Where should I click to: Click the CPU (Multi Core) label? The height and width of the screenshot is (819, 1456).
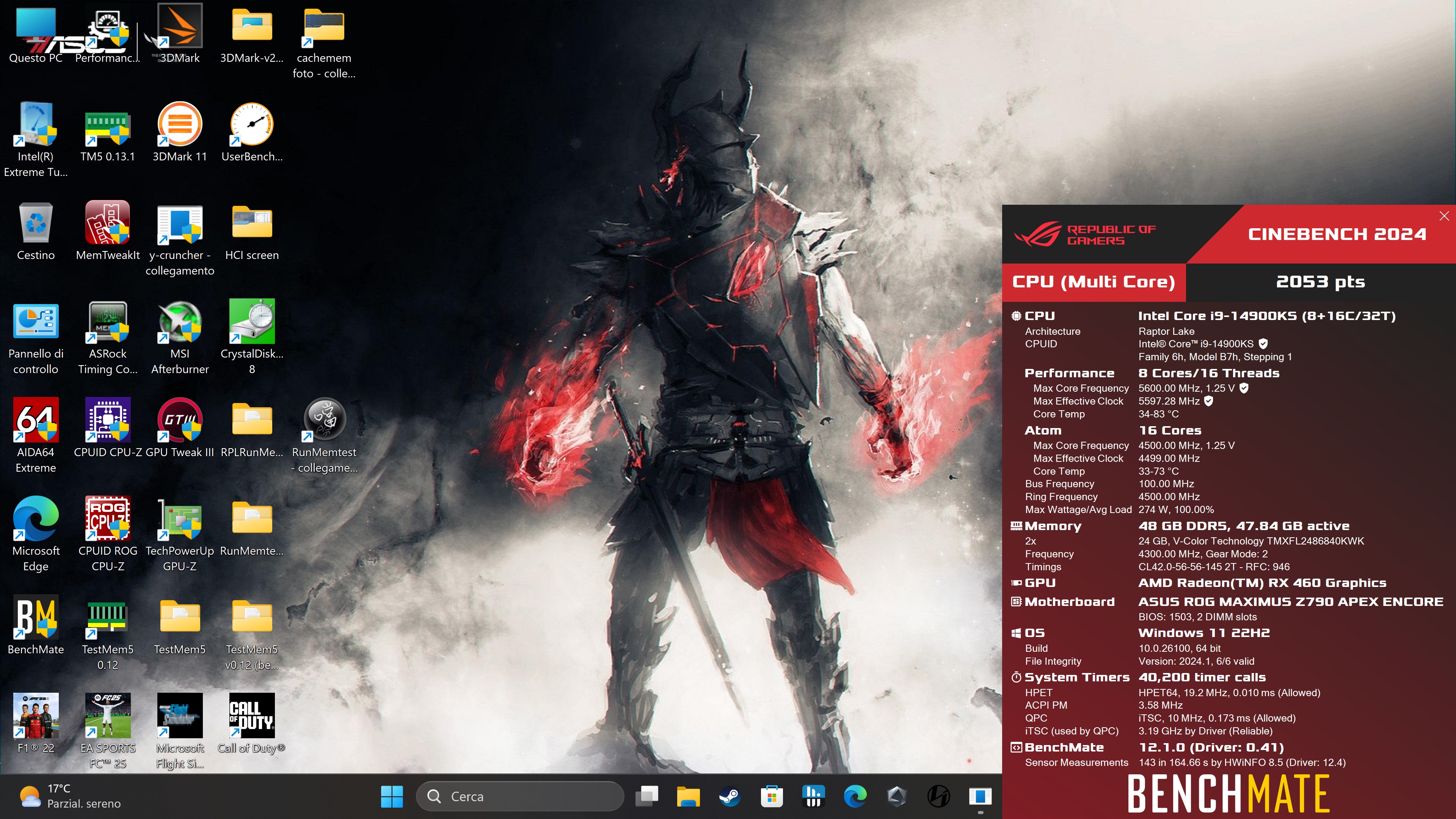tap(1093, 281)
